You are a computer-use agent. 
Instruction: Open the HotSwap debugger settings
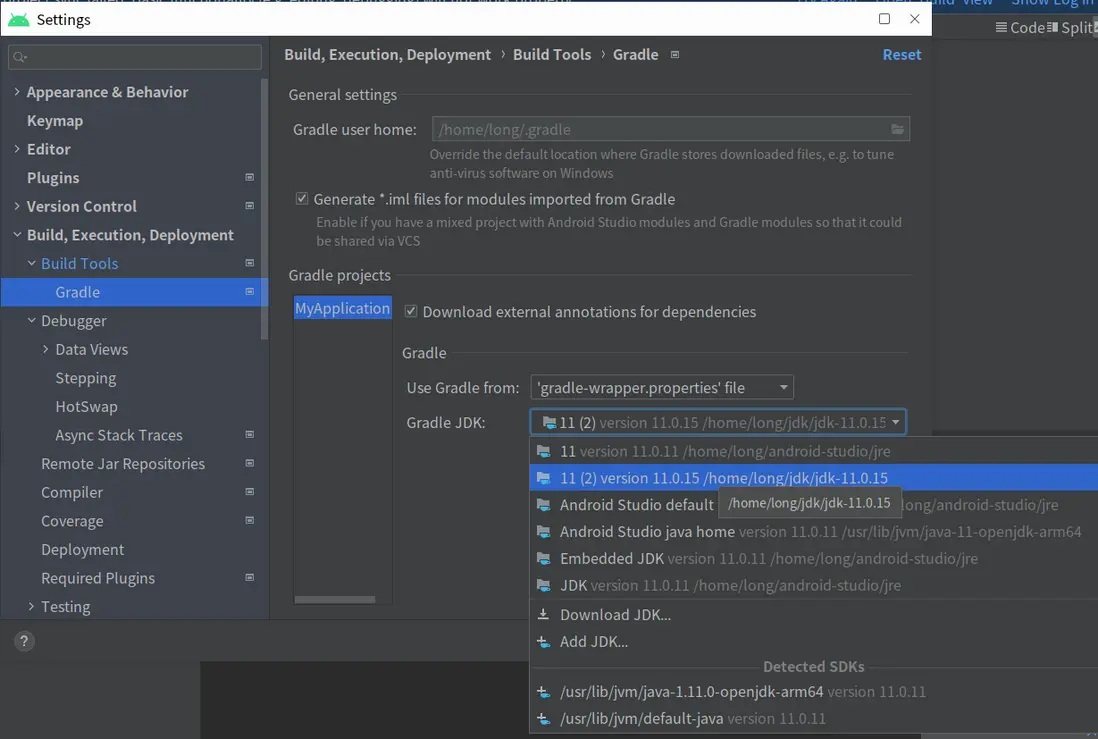tap(86, 406)
